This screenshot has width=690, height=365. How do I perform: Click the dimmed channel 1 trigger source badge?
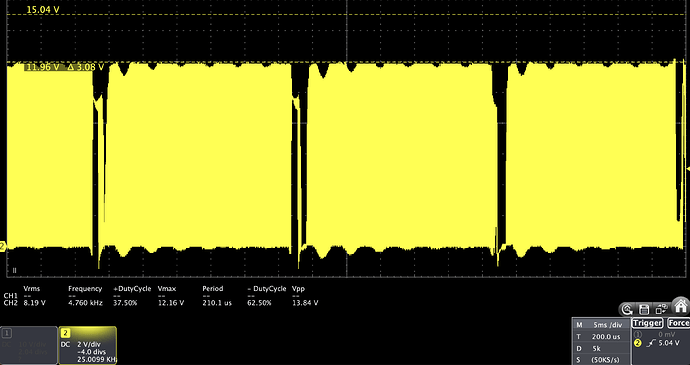point(639,335)
